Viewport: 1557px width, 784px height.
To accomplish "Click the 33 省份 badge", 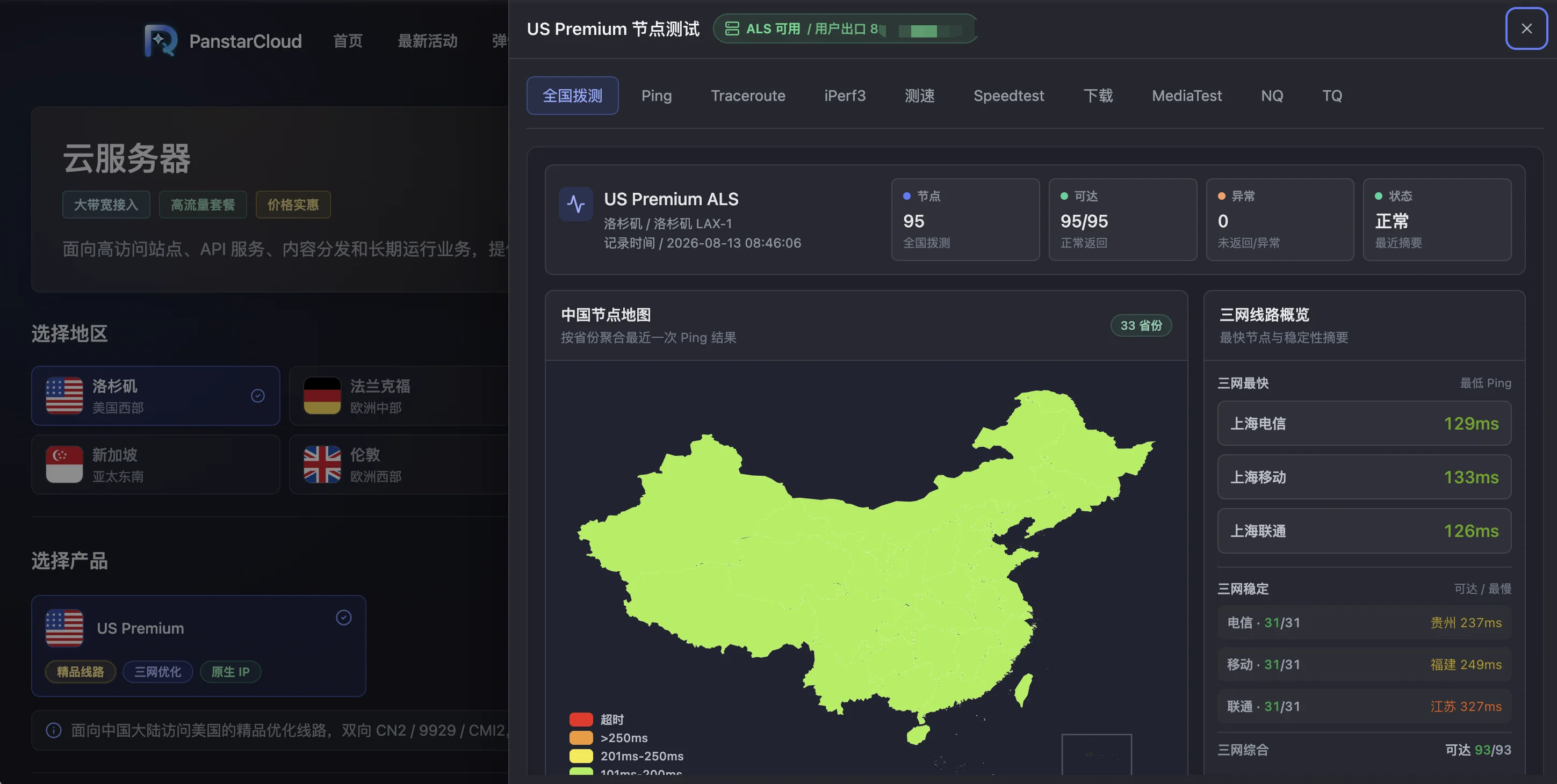I will pyautogui.click(x=1141, y=325).
